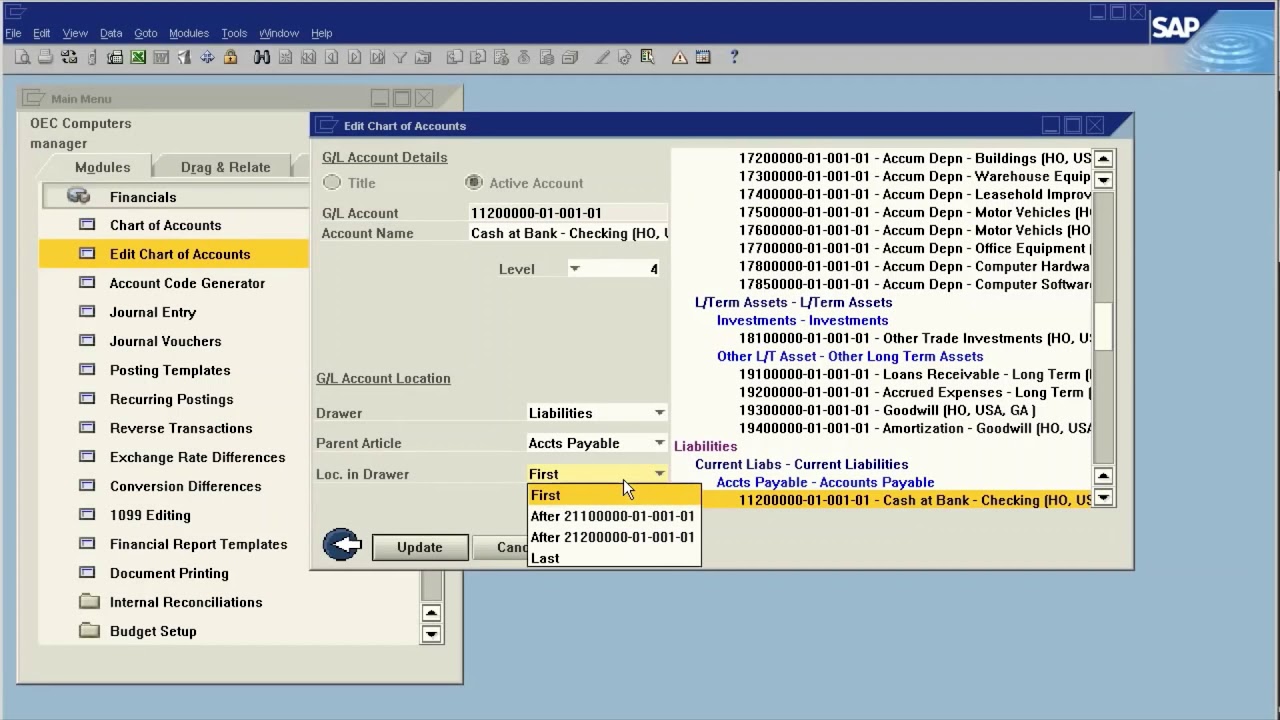
Task: Click the topmost up arrow of tree scrollbar
Action: tap(1103, 159)
